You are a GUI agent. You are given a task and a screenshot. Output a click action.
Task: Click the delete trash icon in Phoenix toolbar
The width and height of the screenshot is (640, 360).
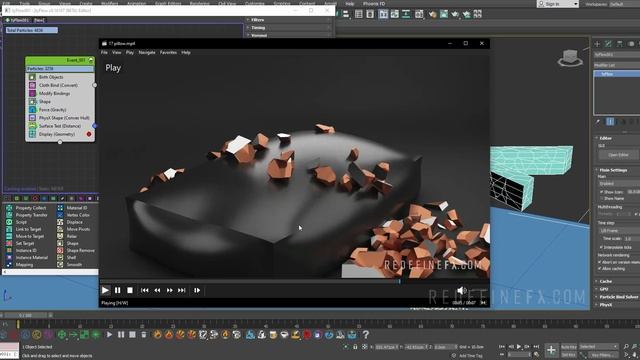tap(144, 335)
